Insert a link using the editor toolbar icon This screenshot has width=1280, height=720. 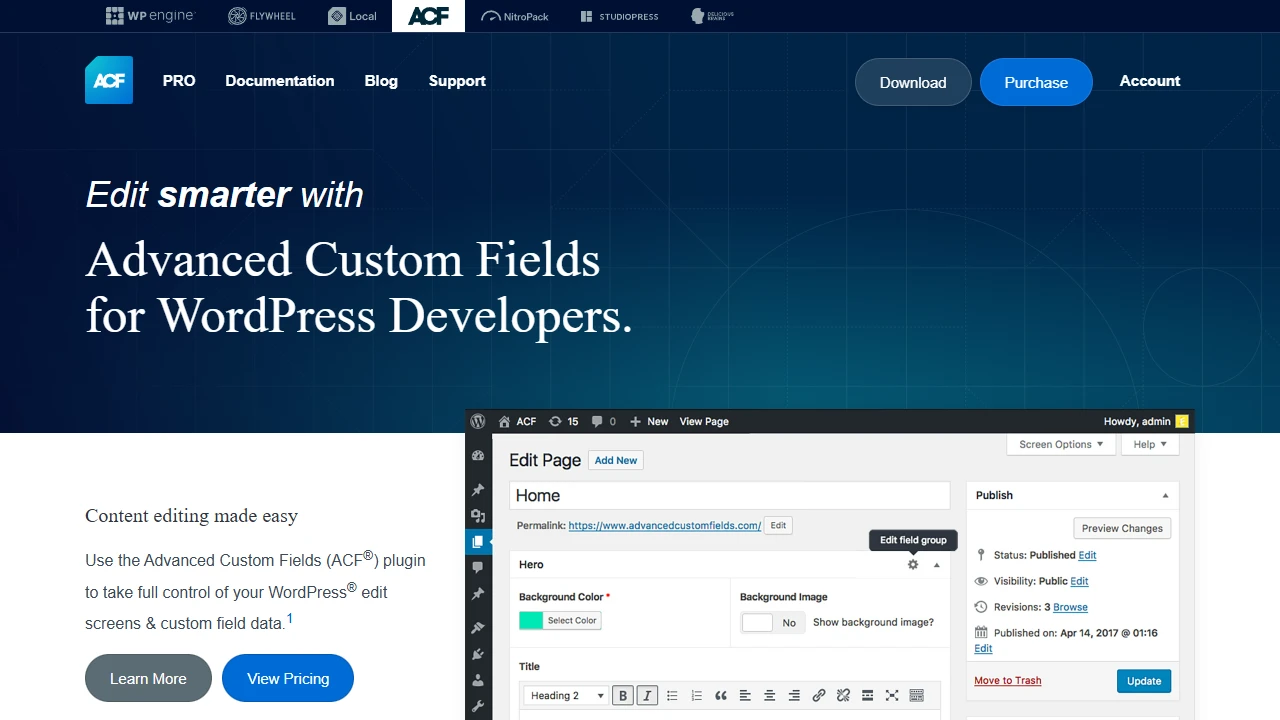click(x=819, y=695)
